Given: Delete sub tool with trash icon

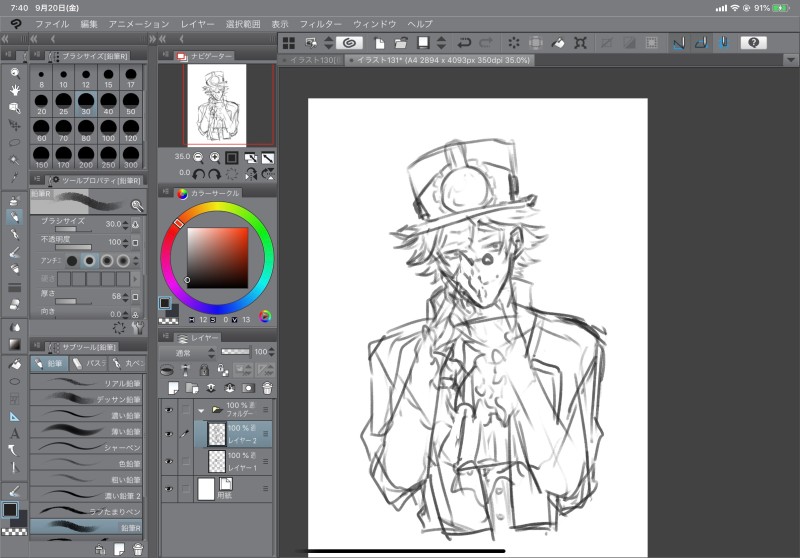Looking at the screenshot, I should tap(138, 549).
